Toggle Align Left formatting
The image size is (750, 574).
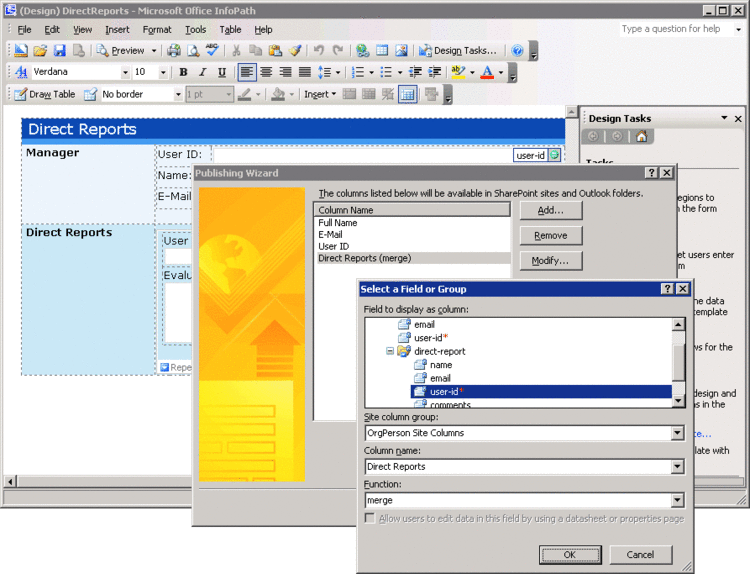click(247, 72)
